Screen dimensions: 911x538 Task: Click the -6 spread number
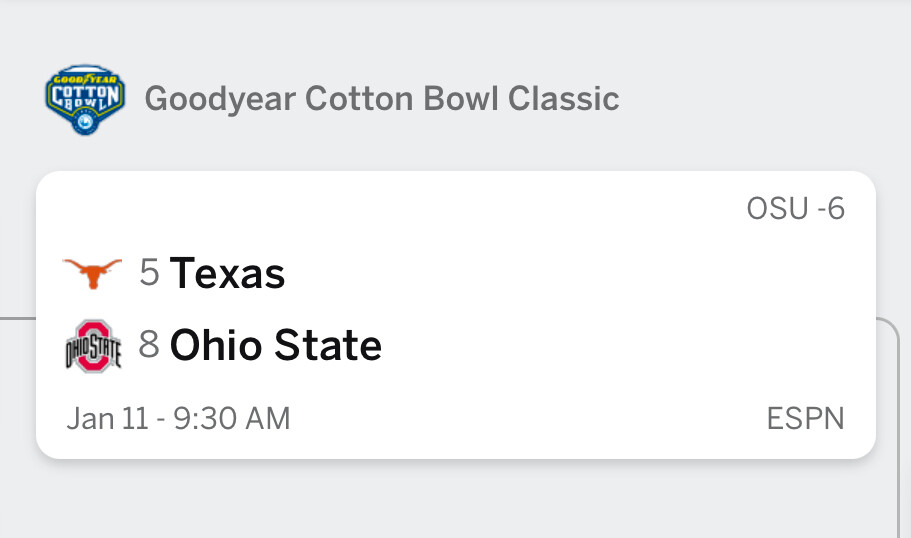click(830, 209)
